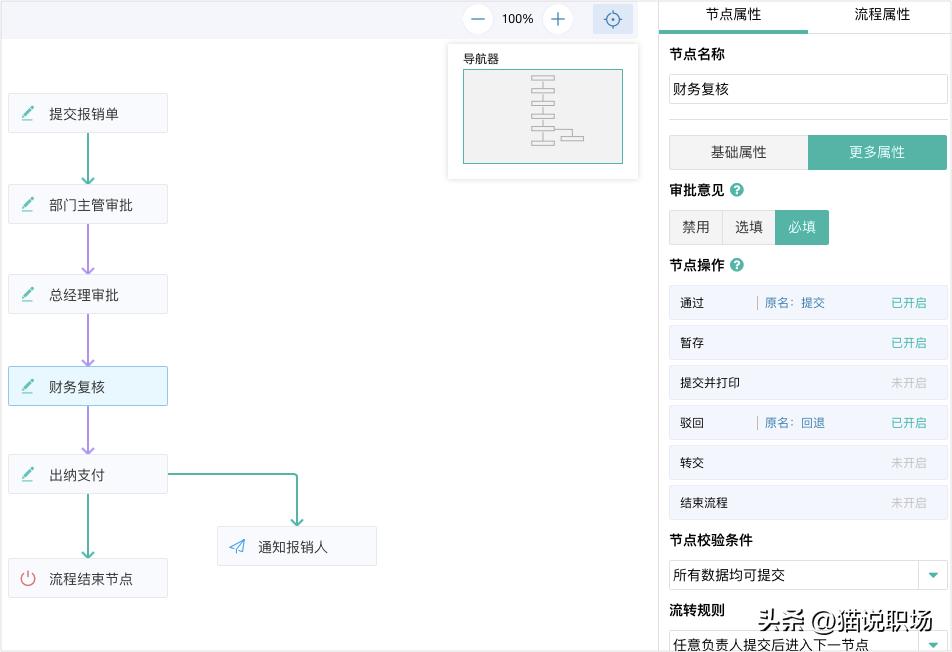Click the zoom-out minus icon

tap(477, 19)
